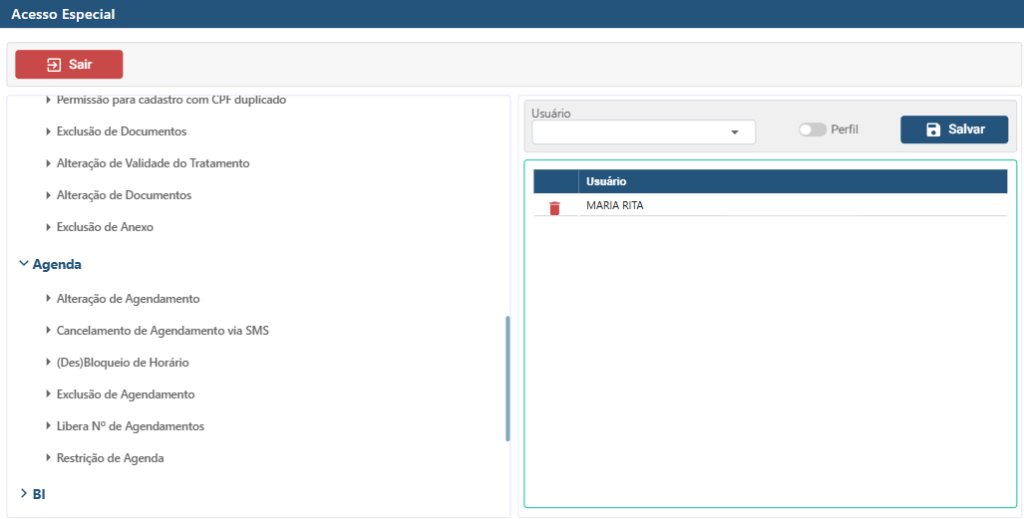Click the Usuário column header
1024x519 pixels.
pos(606,182)
